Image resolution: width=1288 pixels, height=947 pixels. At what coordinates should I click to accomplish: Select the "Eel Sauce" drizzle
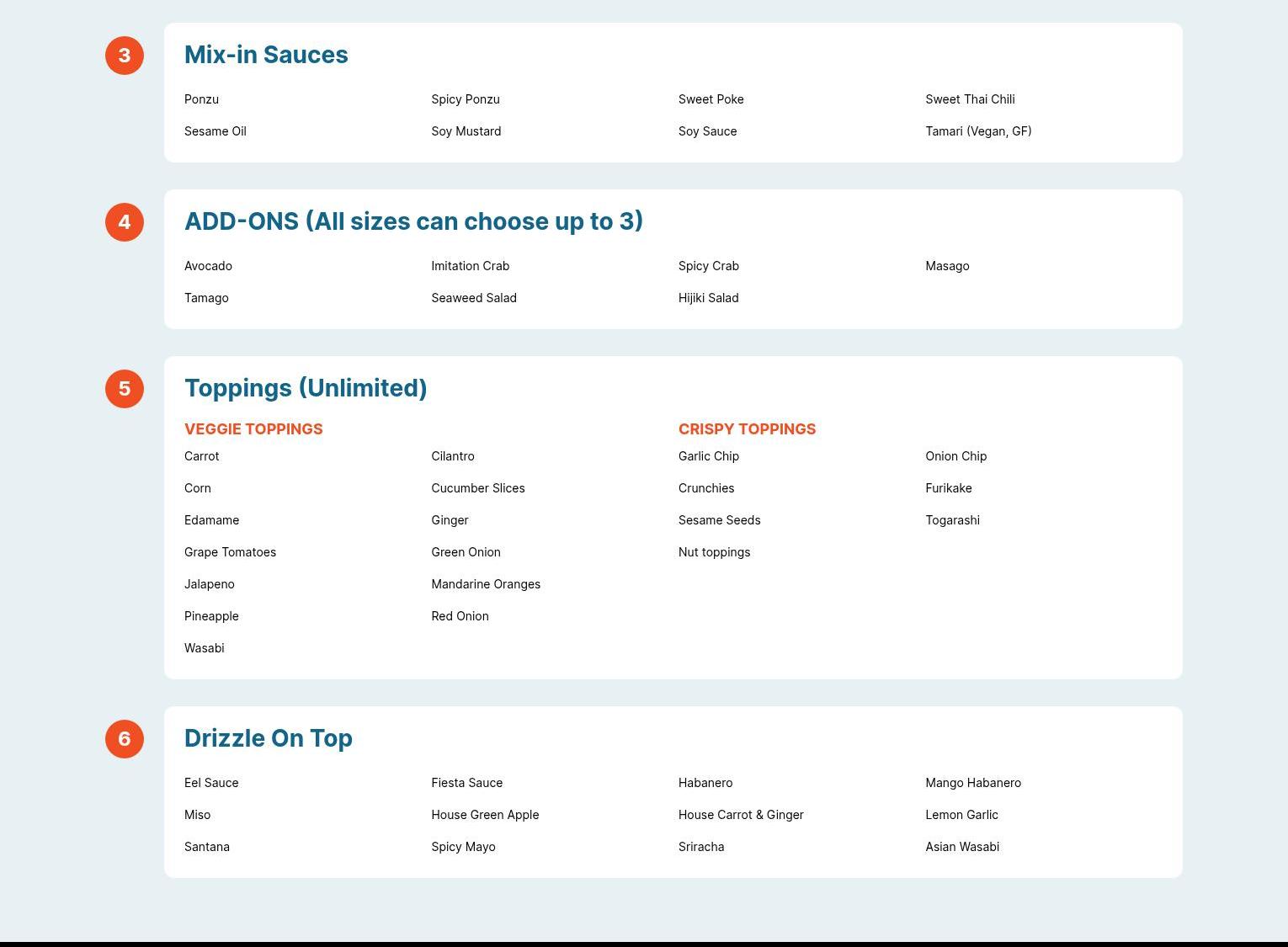[211, 783]
